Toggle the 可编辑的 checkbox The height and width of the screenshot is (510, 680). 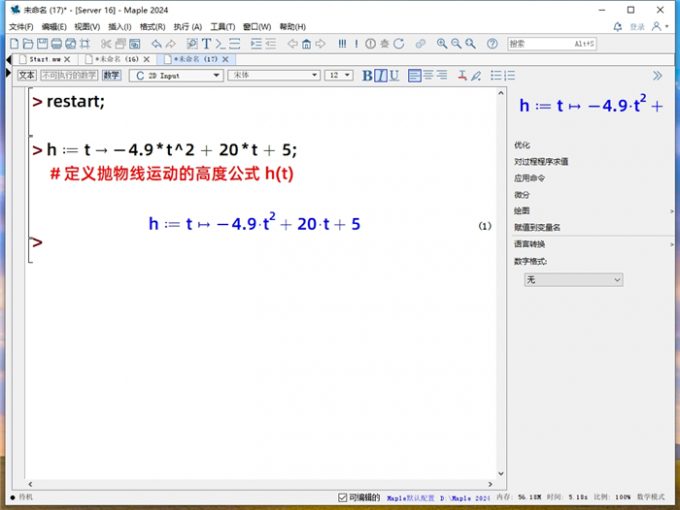[342, 497]
